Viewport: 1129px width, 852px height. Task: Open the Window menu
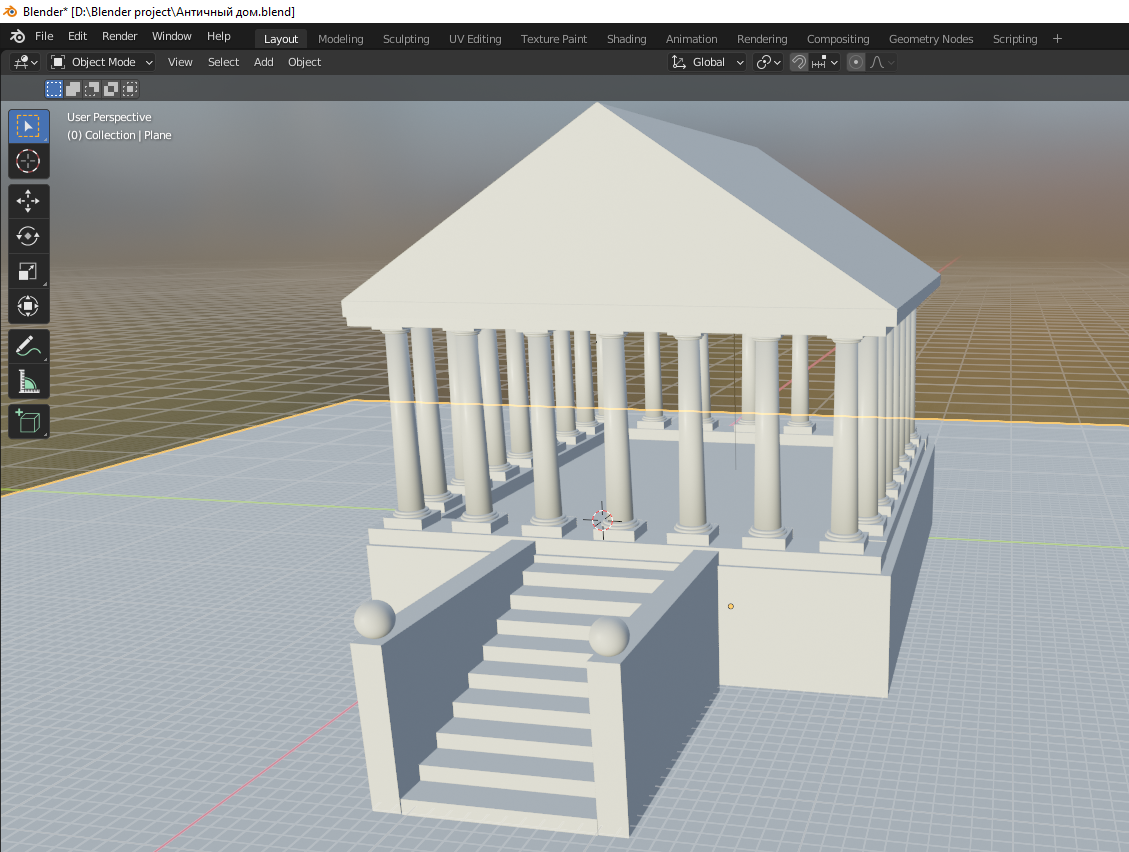pos(171,36)
